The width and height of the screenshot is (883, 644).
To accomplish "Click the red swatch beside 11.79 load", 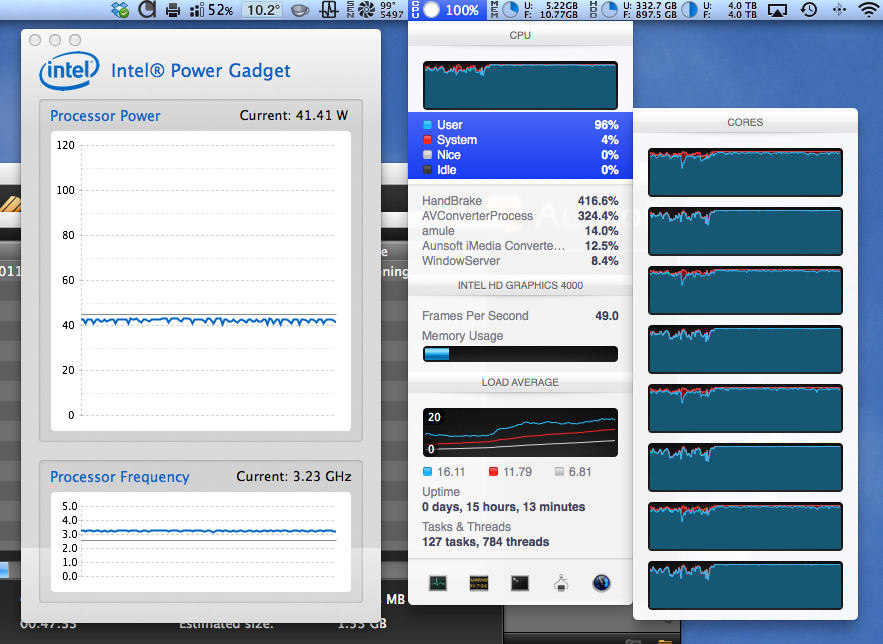I will pos(493,472).
